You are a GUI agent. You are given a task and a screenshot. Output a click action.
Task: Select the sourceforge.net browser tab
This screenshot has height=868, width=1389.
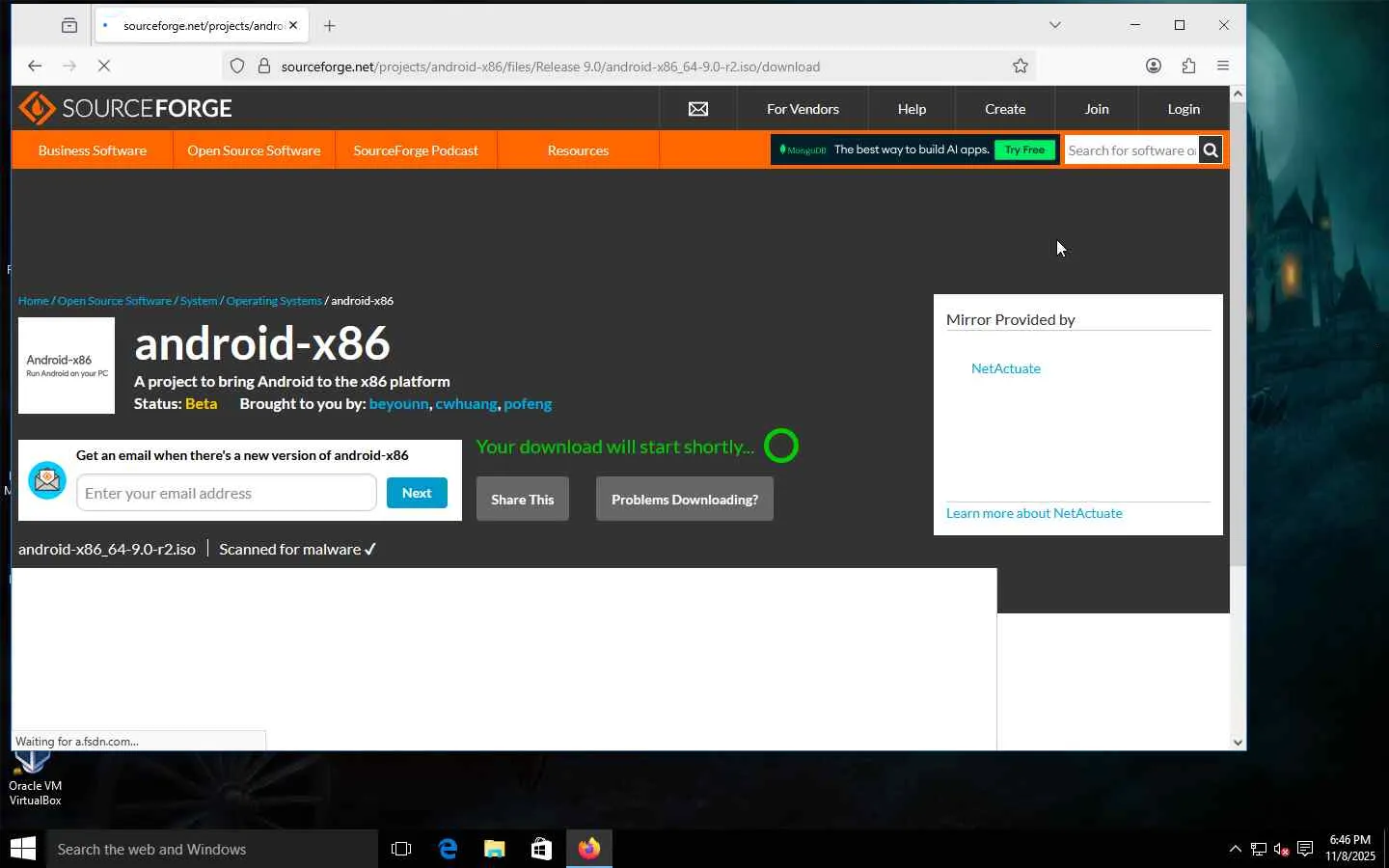(x=202, y=26)
